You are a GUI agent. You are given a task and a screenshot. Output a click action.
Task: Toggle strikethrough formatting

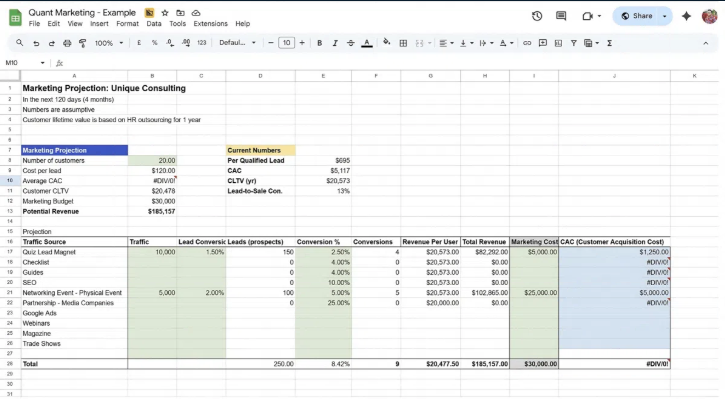coord(350,43)
